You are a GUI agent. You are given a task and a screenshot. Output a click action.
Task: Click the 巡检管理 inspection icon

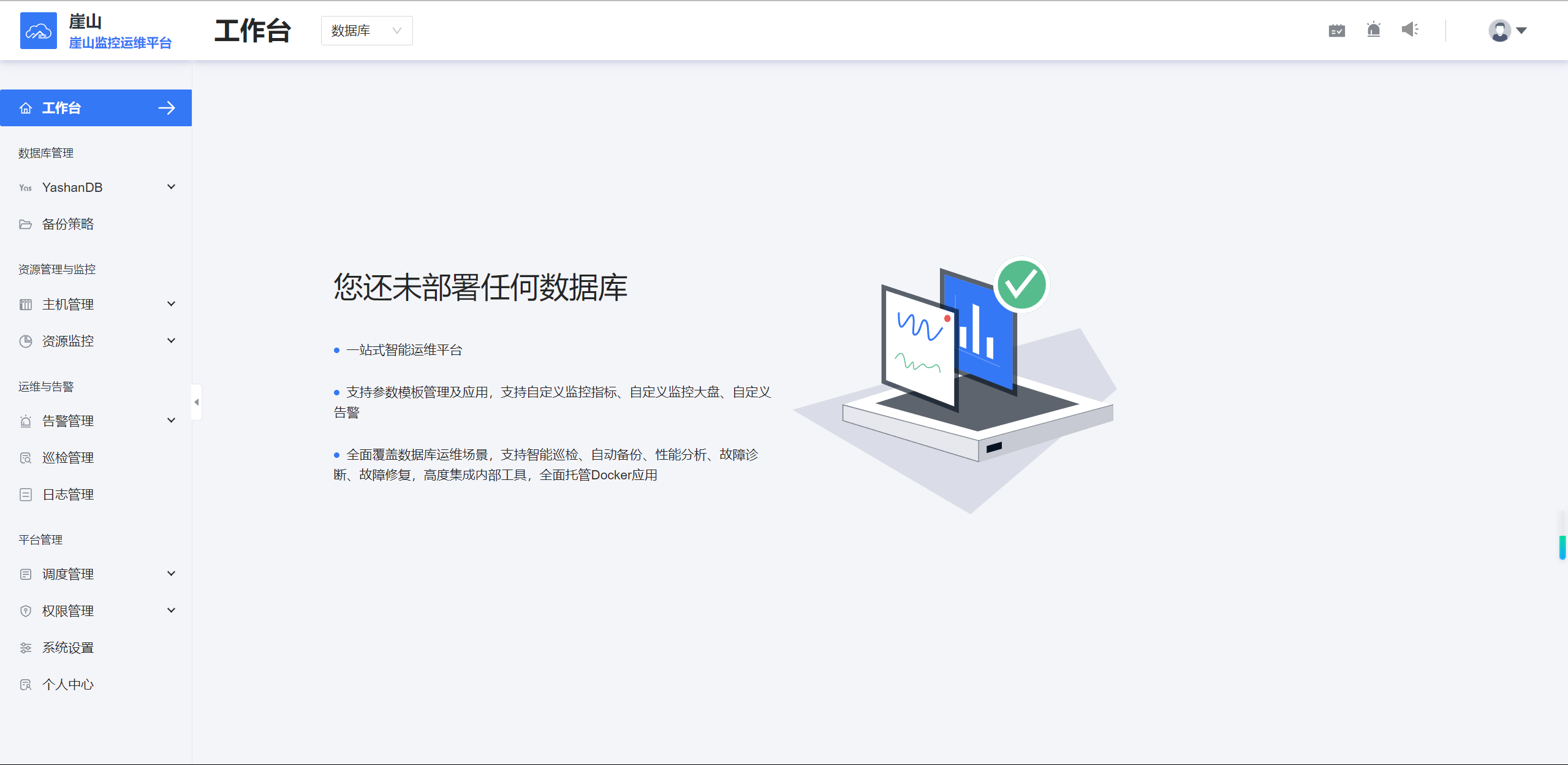click(26, 458)
